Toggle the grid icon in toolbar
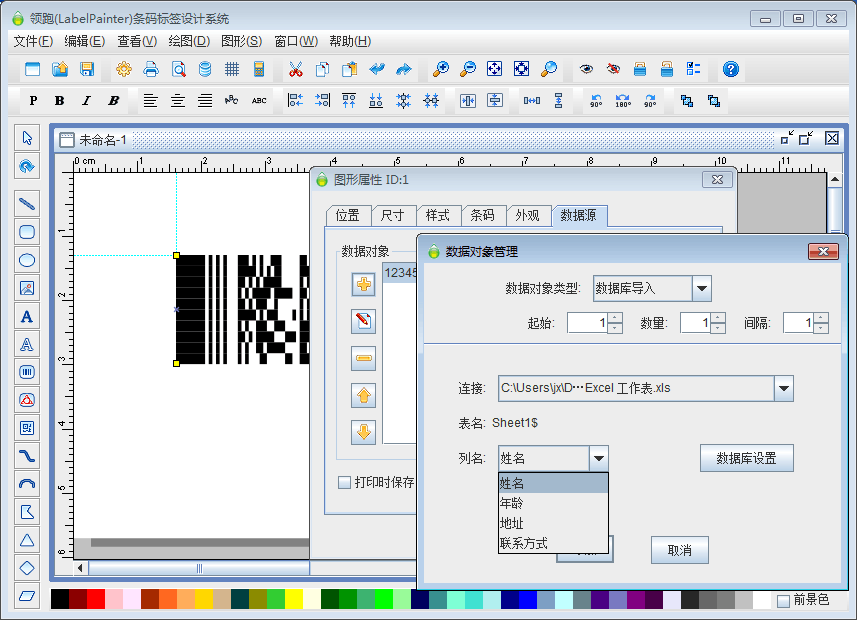 coord(232,69)
